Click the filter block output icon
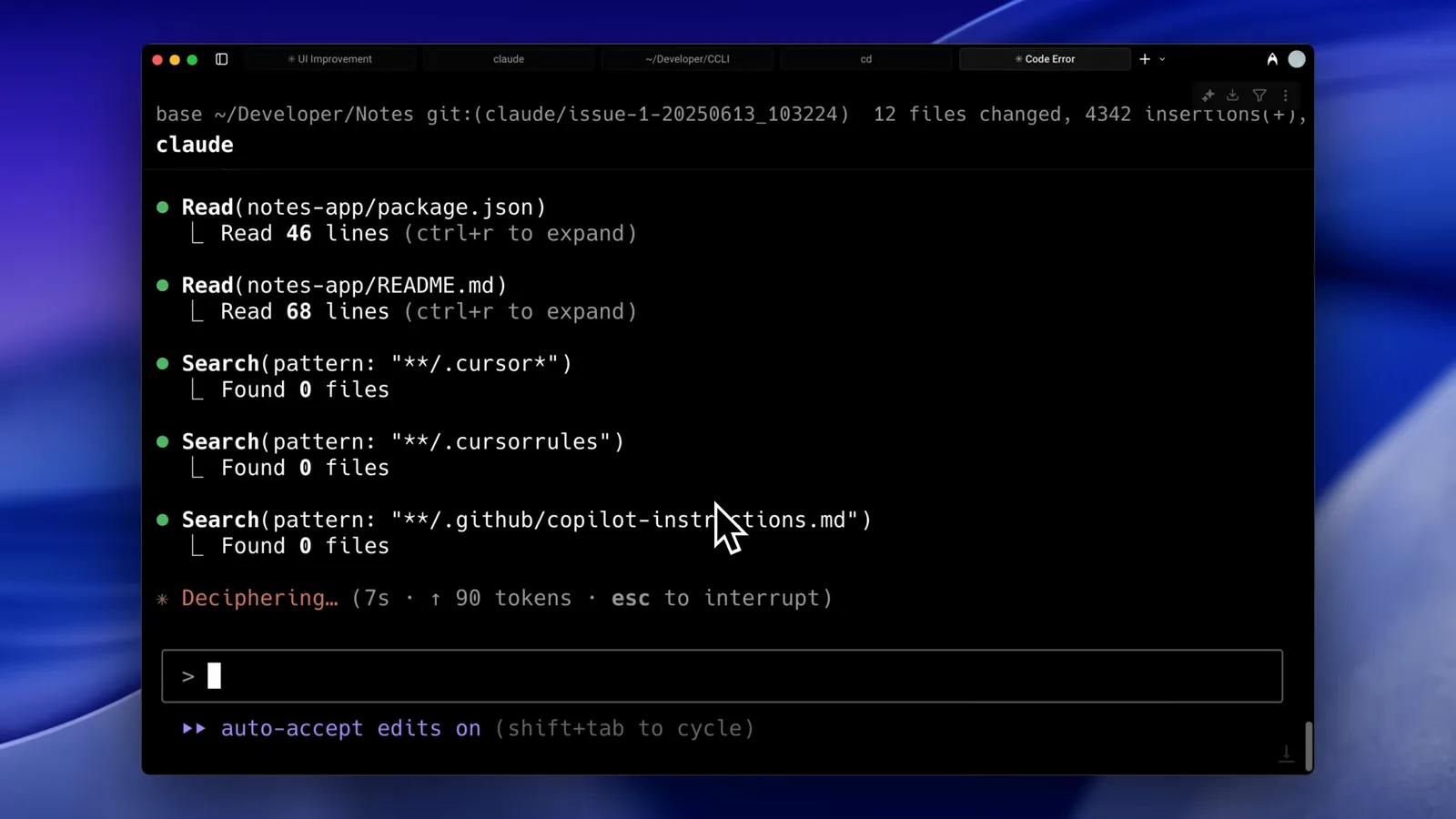This screenshot has width=1456, height=819. [1259, 96]
